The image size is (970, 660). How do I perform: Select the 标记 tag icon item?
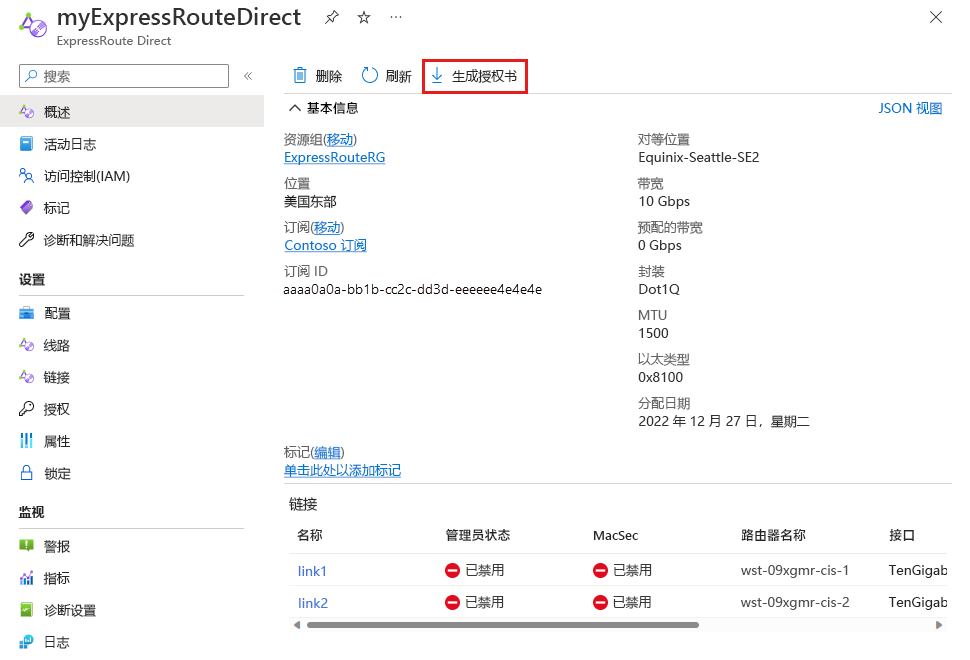point(57,208)
